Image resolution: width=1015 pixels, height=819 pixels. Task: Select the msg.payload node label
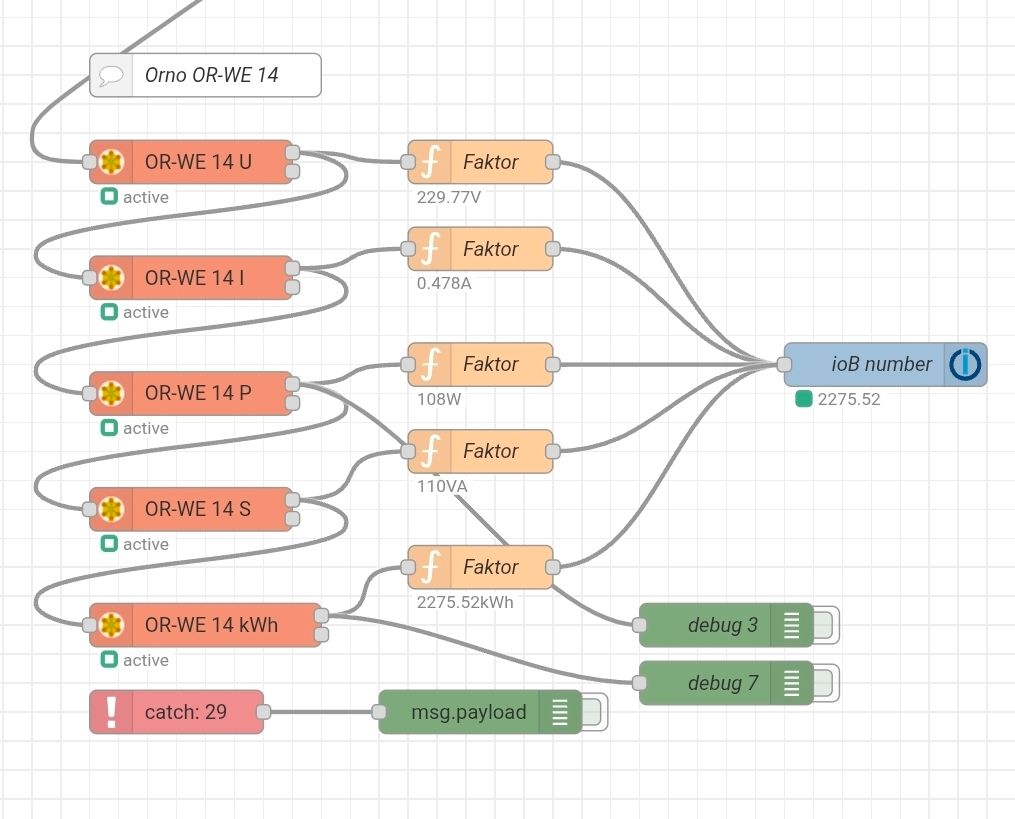point(469,712)
